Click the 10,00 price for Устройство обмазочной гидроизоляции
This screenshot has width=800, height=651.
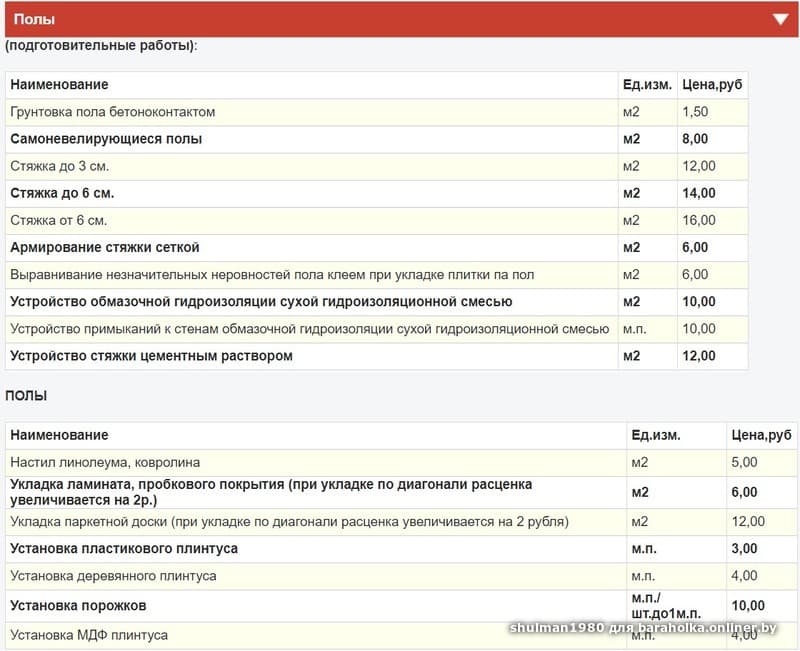pos(699,302)
